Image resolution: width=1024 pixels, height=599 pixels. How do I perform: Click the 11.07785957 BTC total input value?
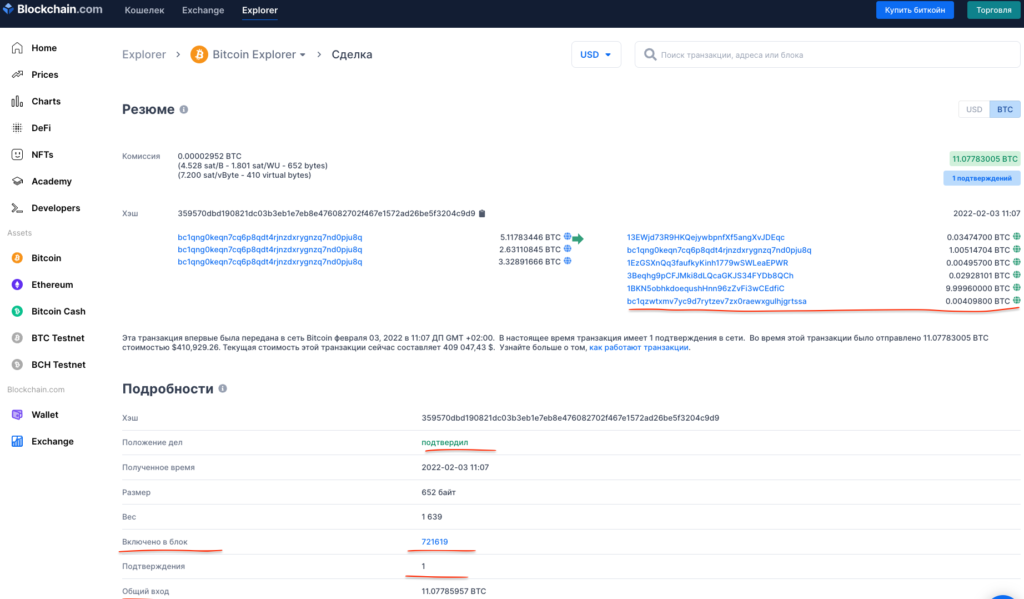[453, 591]
